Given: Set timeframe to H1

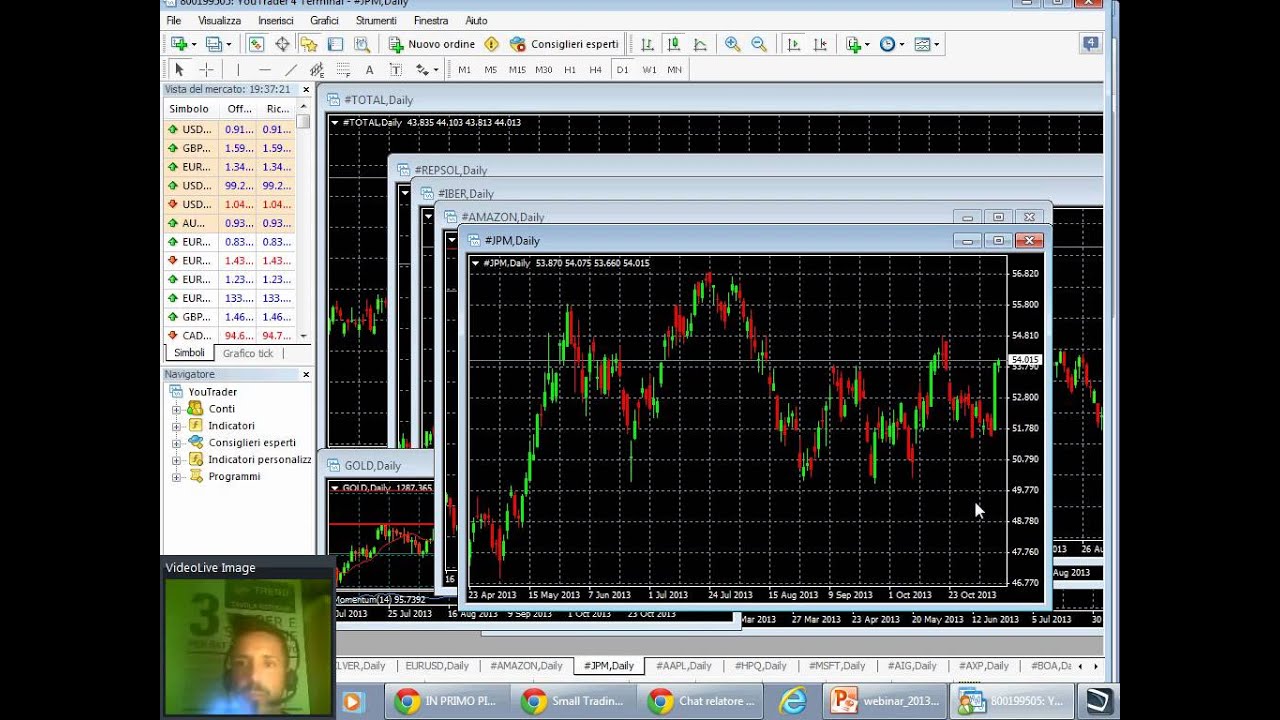Looking at the screenshot, I should [x=570, y=70].
